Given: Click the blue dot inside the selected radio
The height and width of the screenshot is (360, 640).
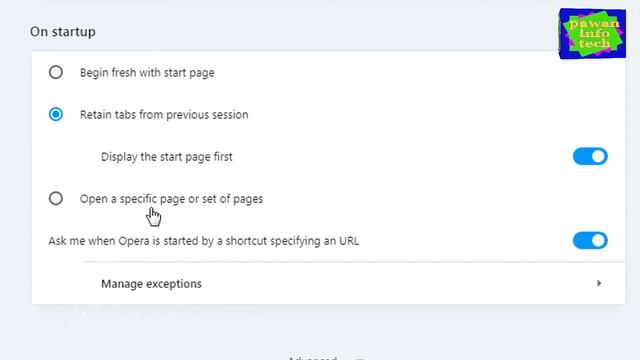Looking at the screenshot, I should click(56, 114).
